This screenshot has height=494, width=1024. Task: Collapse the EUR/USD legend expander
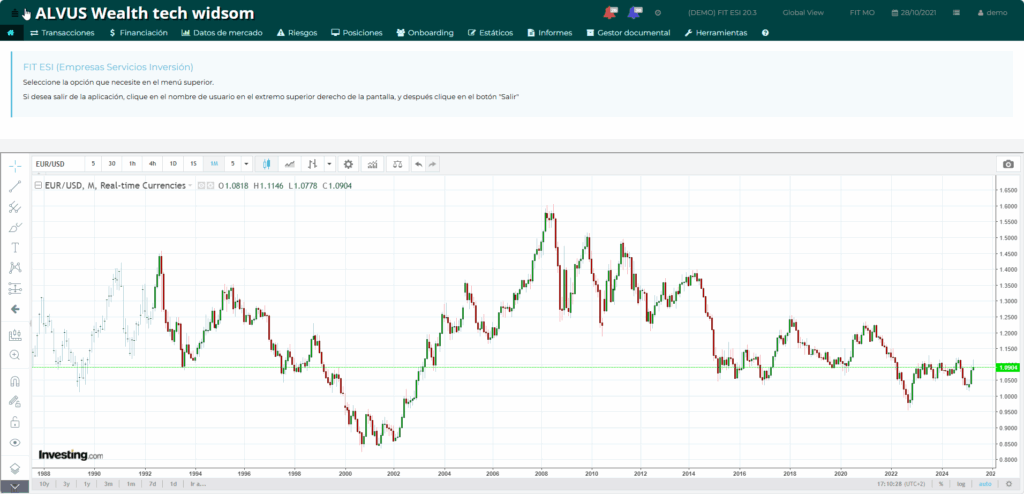[38, 186]
